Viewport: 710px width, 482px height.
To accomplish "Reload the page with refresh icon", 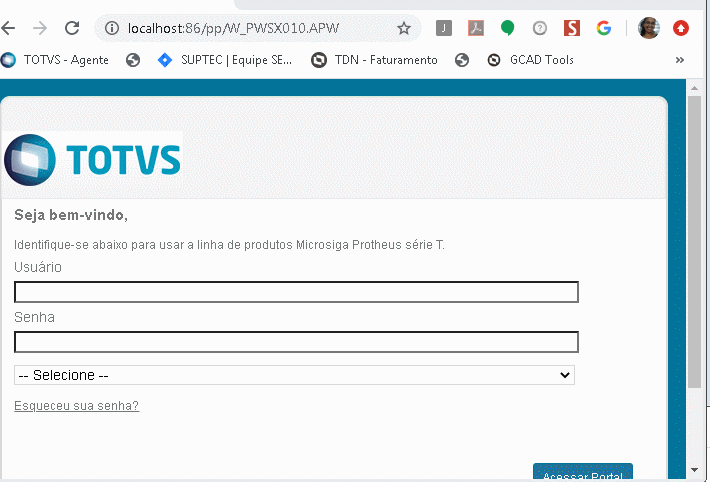I will (72, 28).
